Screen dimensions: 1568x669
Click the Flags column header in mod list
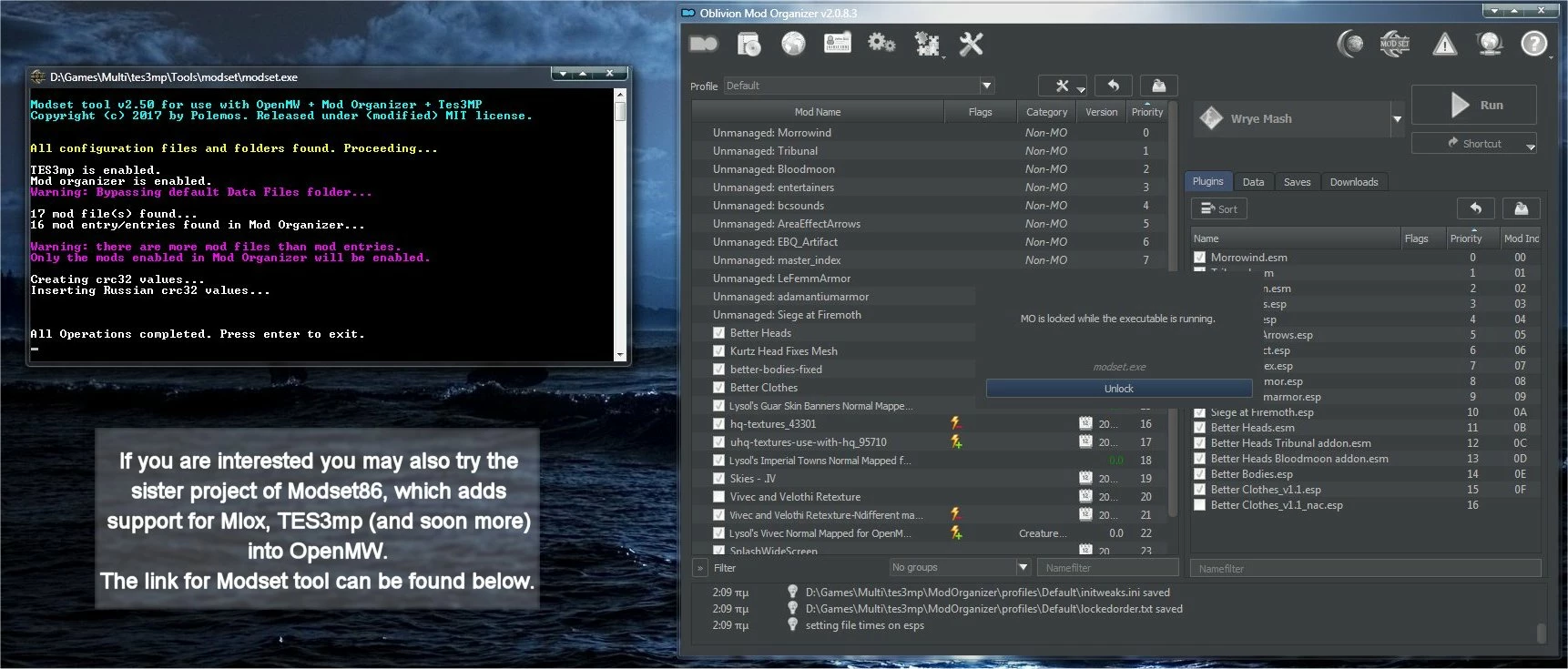[x=980, y=112]
